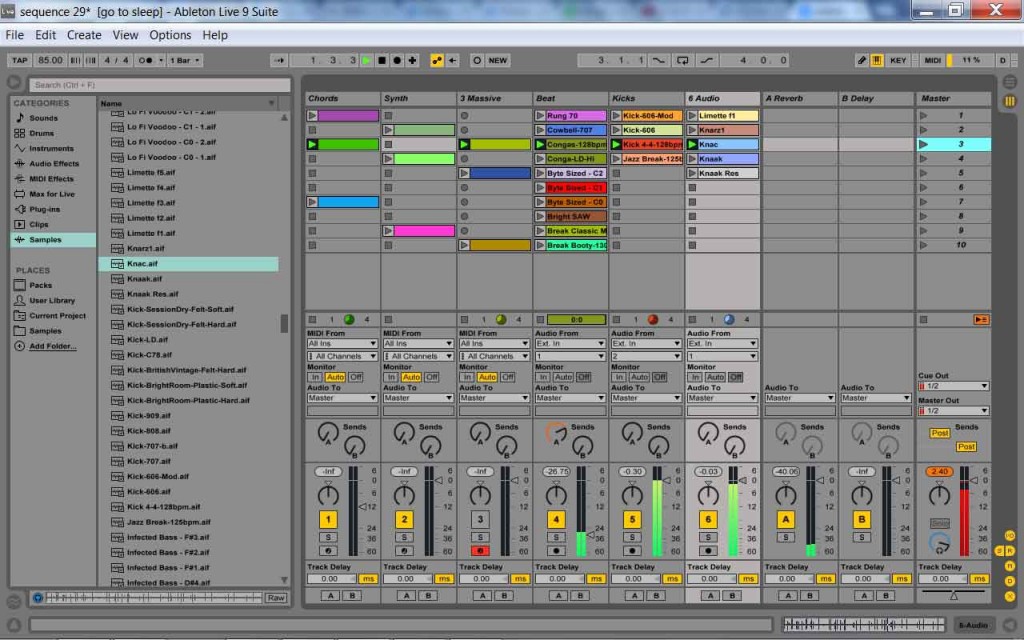The height and width of the screenshot is (640, 1024).
Task: Toggle the Loop switch in the transport bar
Action: tap(682, 60)
